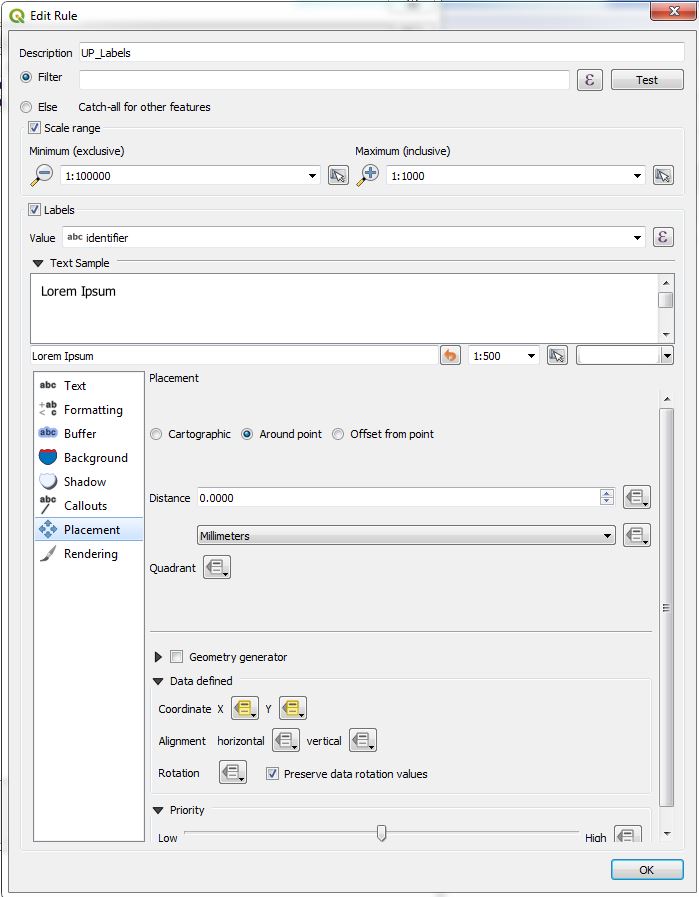The width and height of the screenshot is (699, 897).
Task: Collapse the Data defined section
Action: click(x=158, y=681)
